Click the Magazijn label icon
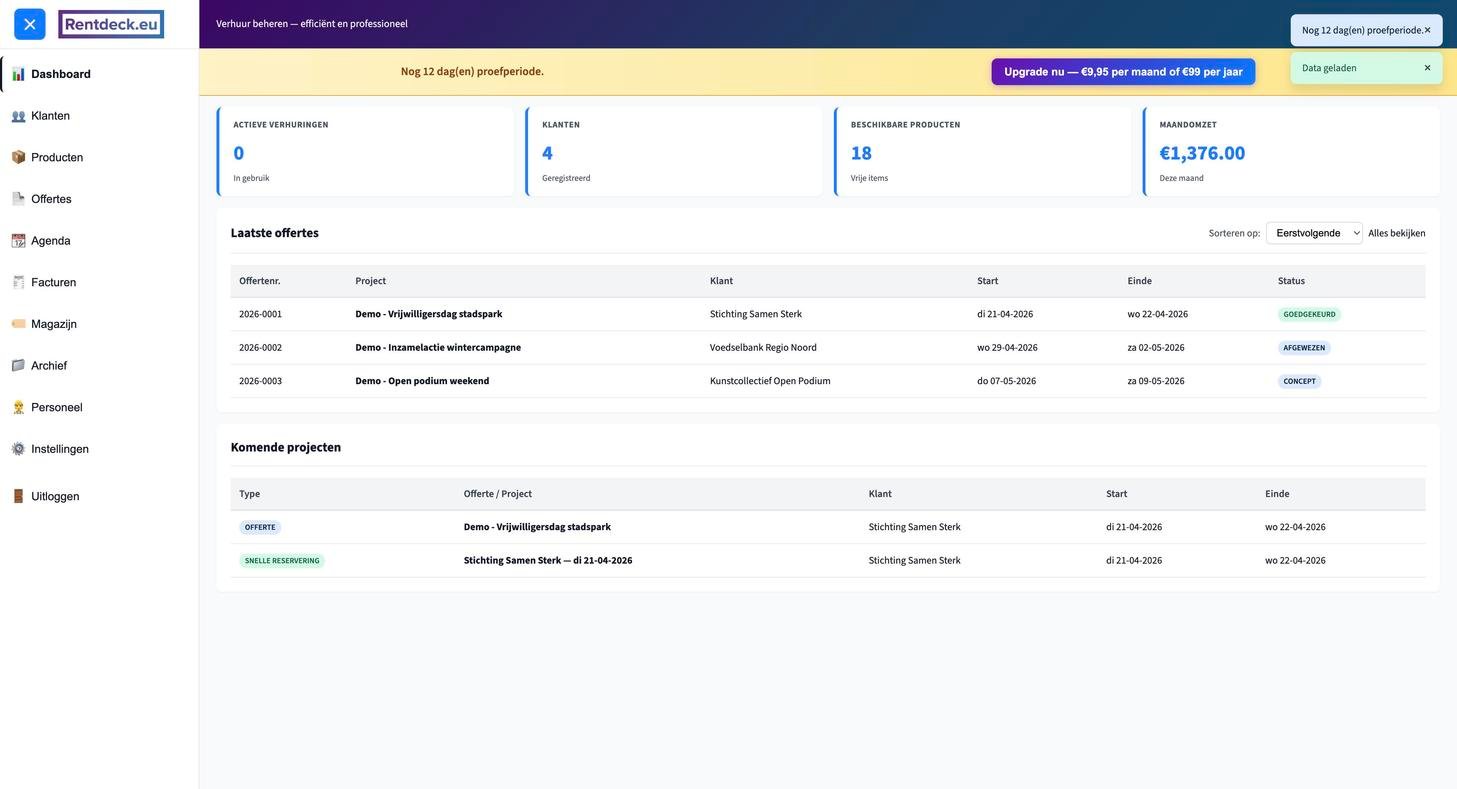Image resolution: width=1457 pixels, height=789 pixels. click(18, 324)
